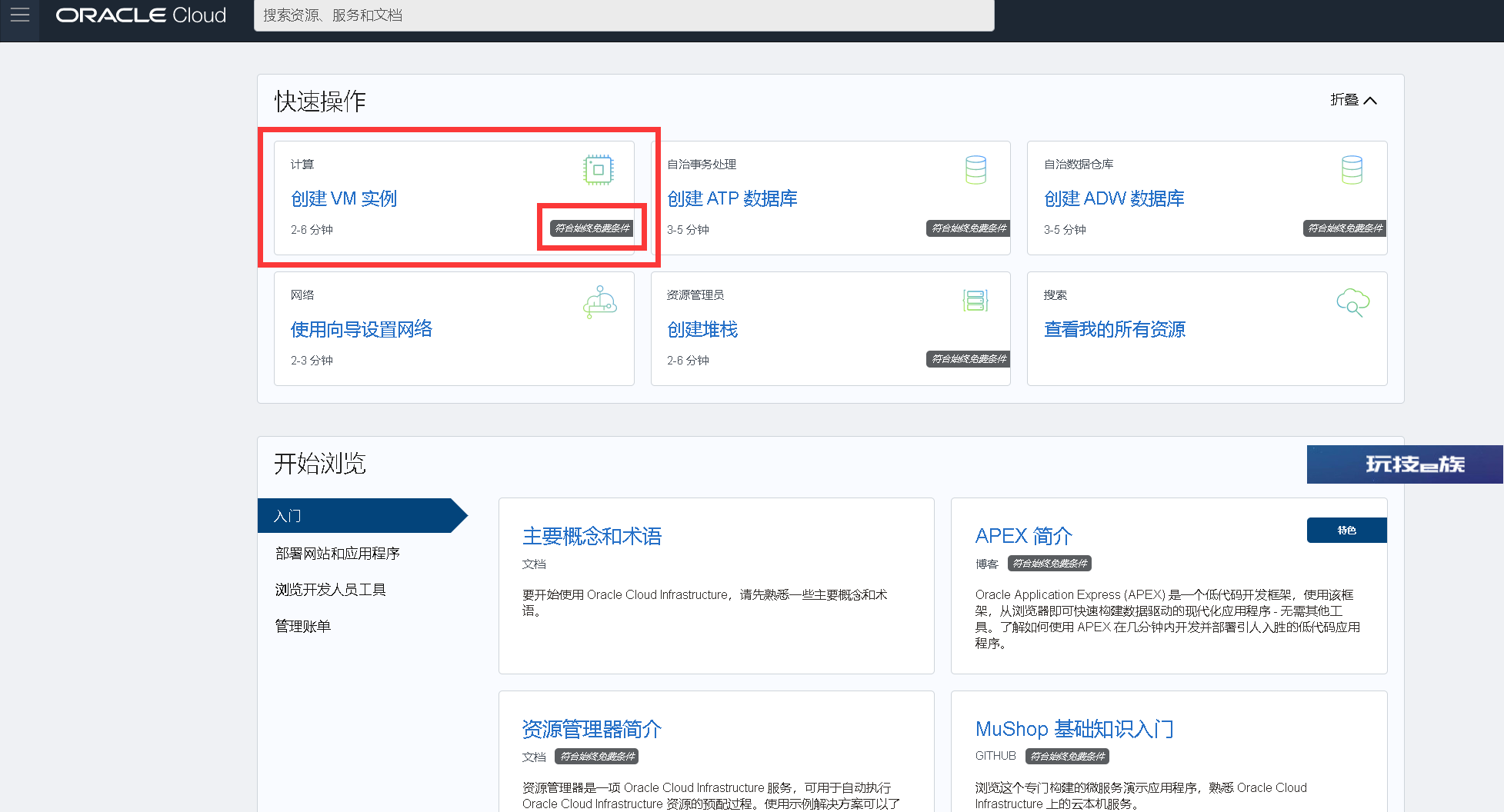Click the 特色 badge on APEX card
The height and width of the screenshot is (812, 1504).
[x=1346, y=531]
